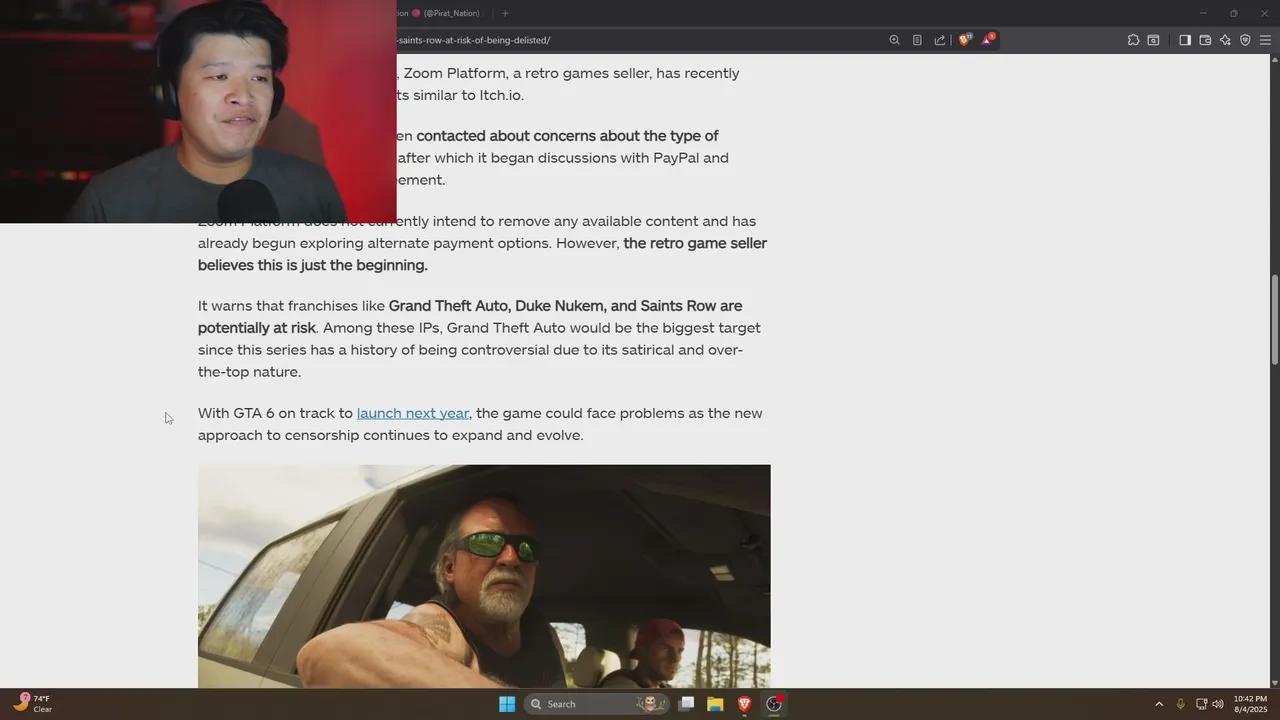Click the microphone tray icon
Viewport: 1280px width, 720px height.
(x=1181, y=704)
